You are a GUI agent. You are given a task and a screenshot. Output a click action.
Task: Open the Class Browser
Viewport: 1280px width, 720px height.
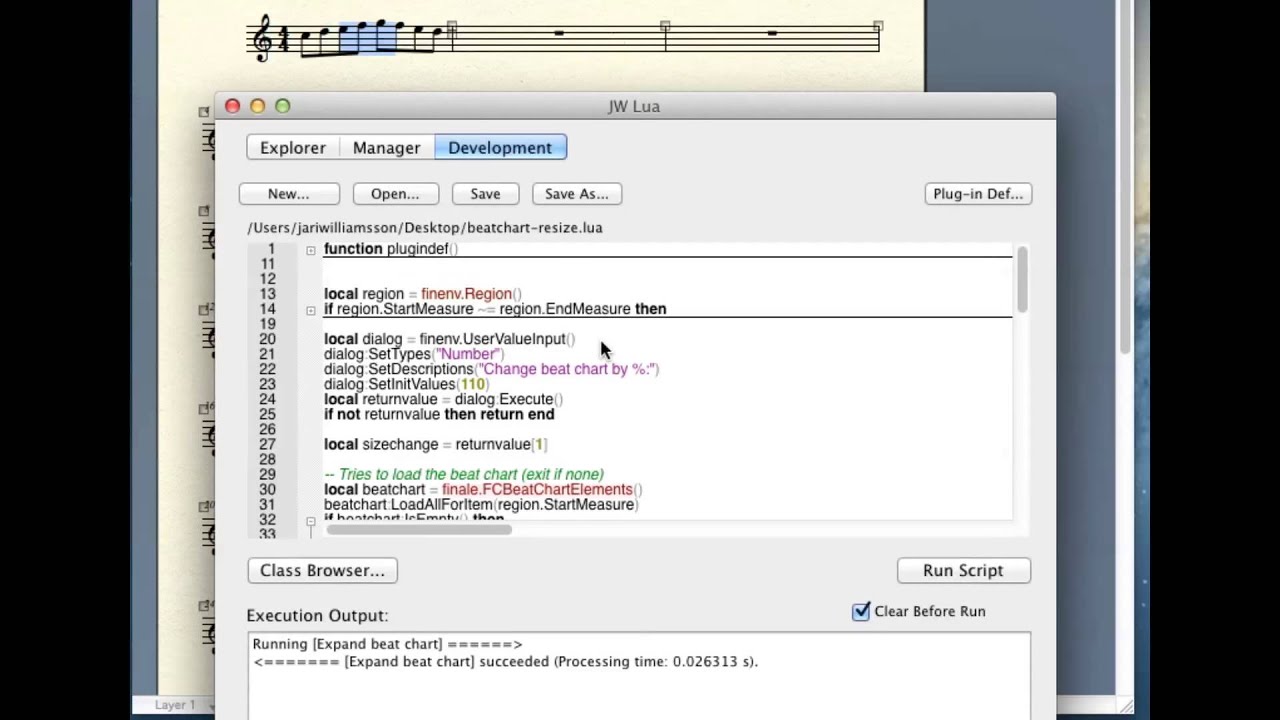coord(322,570)
